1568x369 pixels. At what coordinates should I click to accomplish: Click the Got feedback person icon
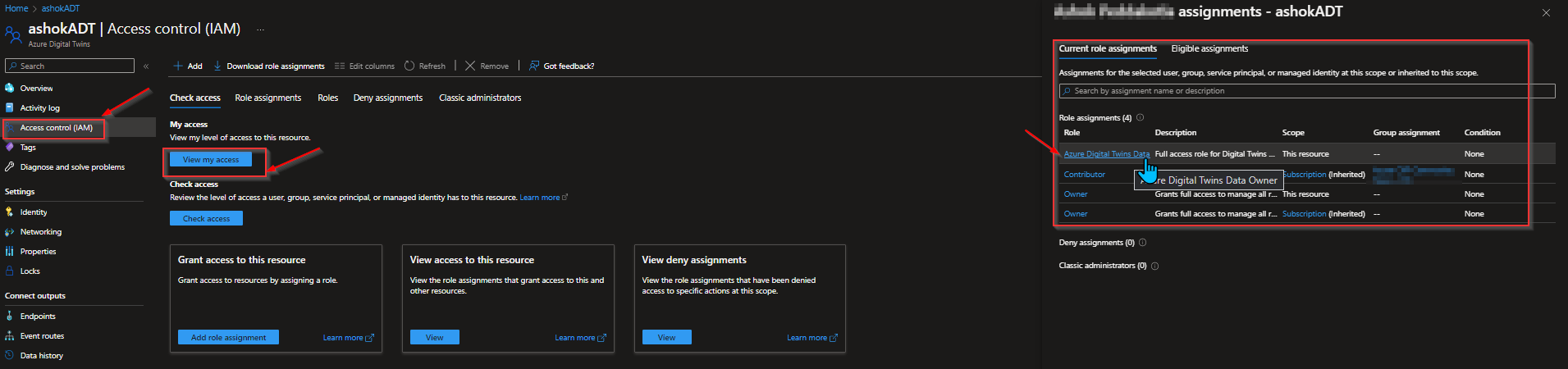click(x=534, y=66)
